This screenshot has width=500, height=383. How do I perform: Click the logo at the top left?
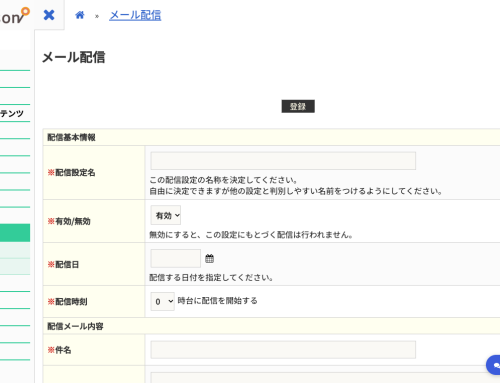coord(14,16)
